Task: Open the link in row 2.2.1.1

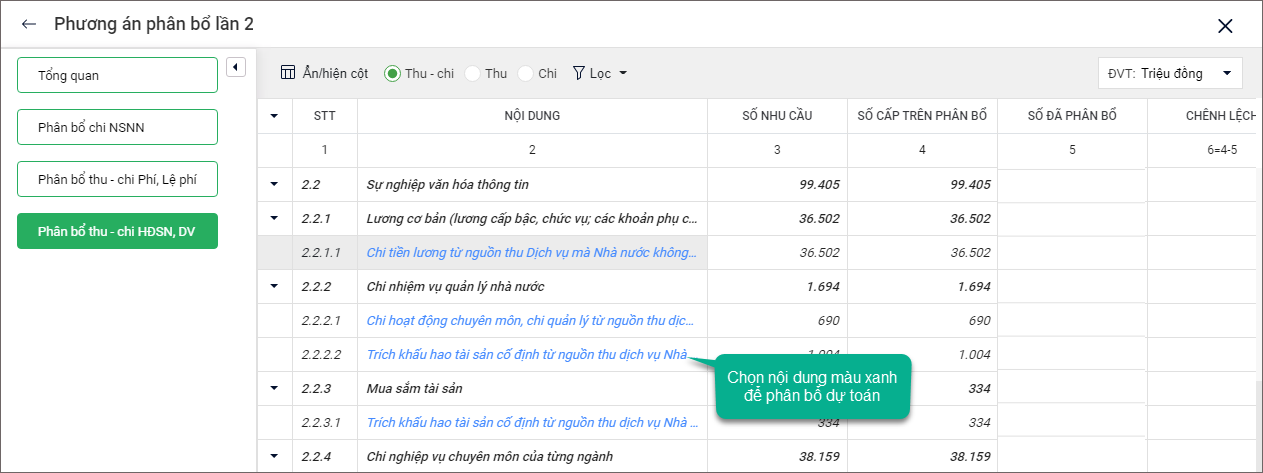Action: tap(531, 252)
